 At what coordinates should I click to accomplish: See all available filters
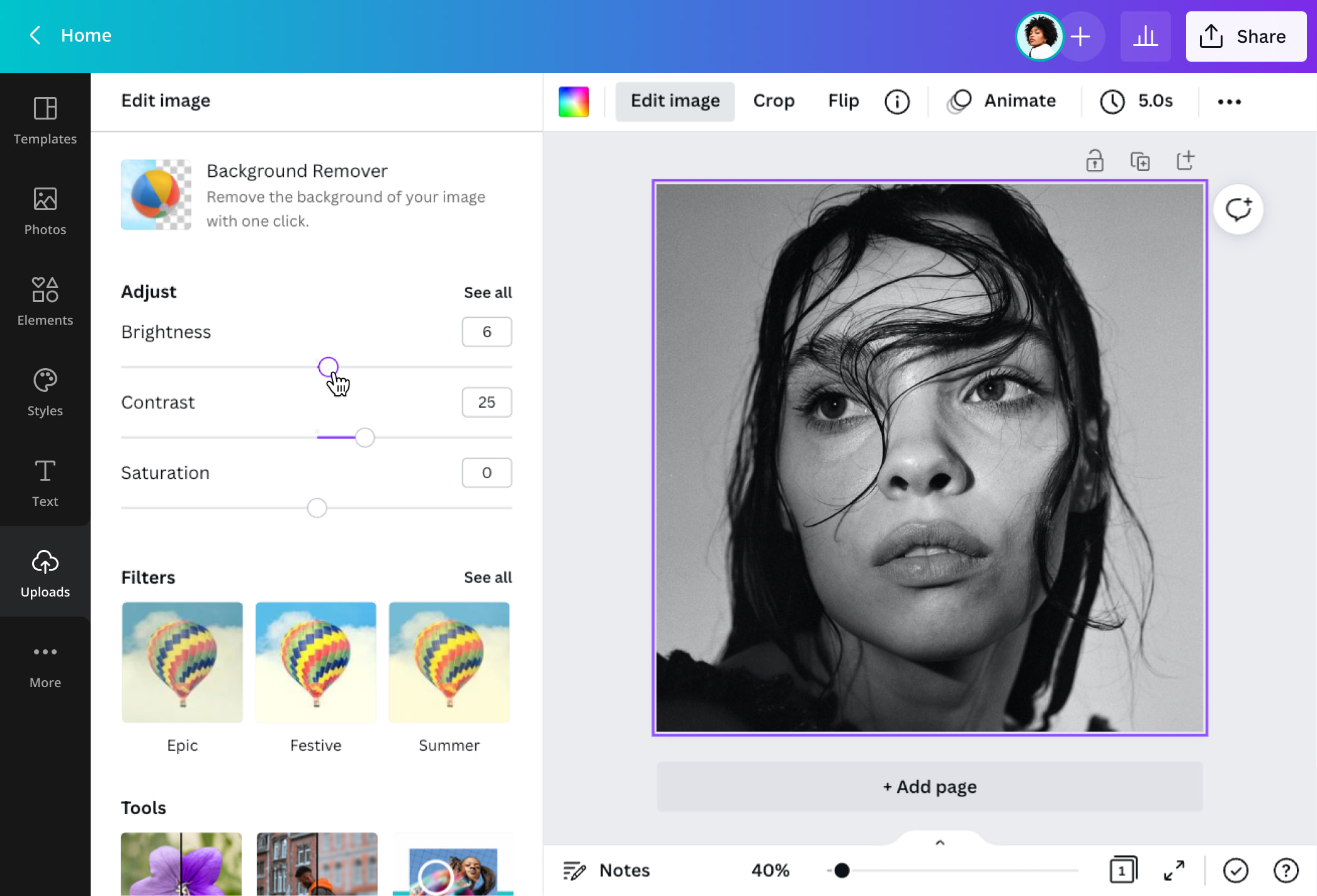point(487,577)
